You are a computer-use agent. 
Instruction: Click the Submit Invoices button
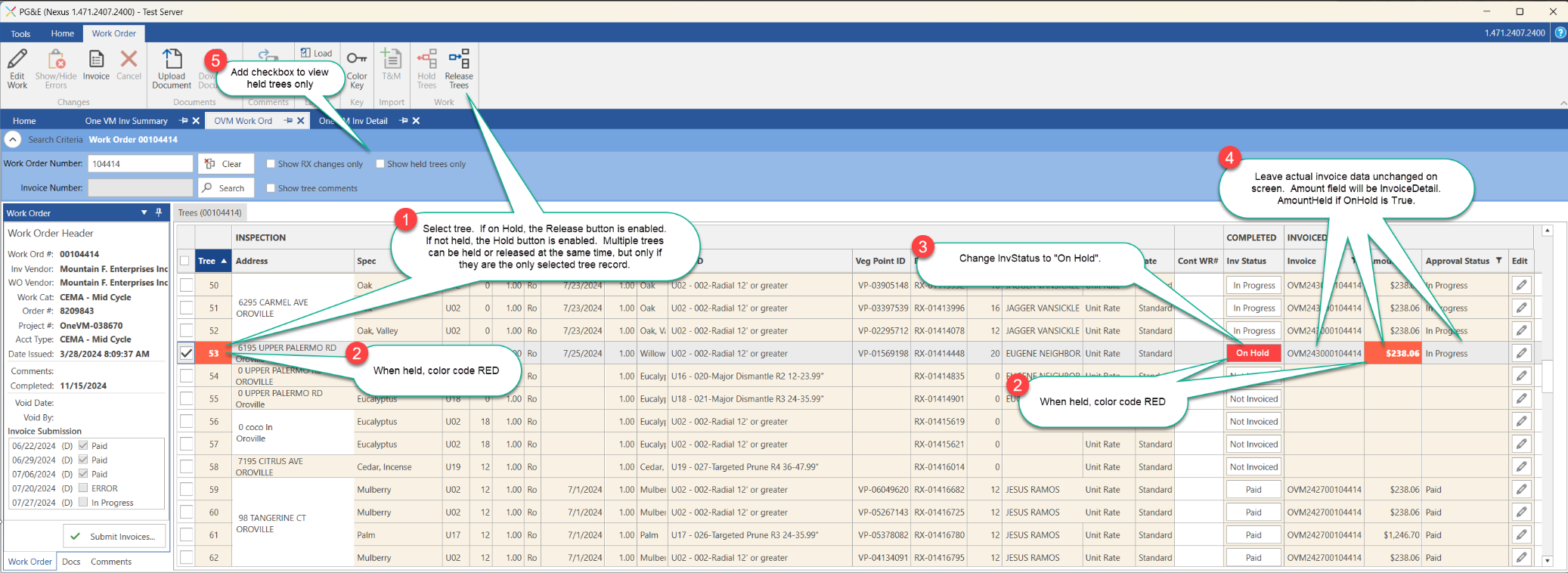(x=115, y=537)
